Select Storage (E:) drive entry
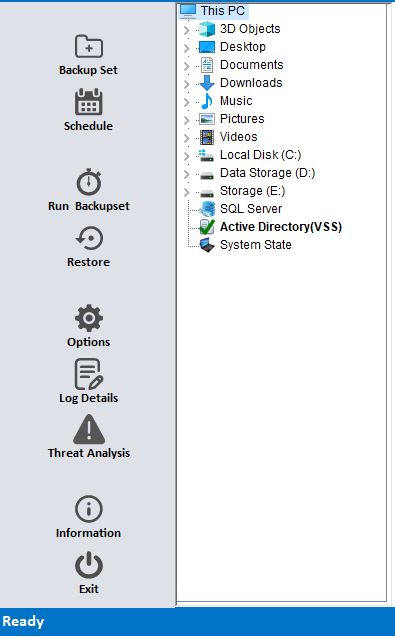This screenshot has height=636, width=395. [252, 191]
